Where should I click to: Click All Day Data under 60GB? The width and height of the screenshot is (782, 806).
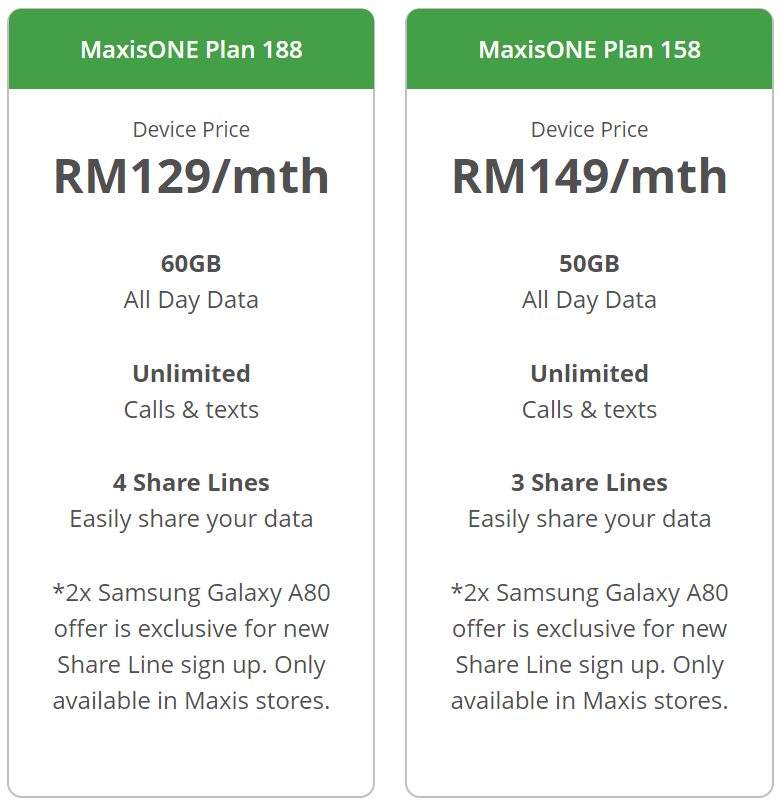coord(191,300)
